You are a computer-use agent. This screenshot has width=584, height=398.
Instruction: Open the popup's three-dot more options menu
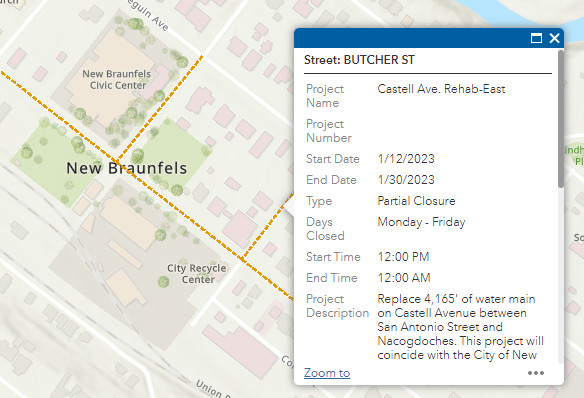click(536, 373)
